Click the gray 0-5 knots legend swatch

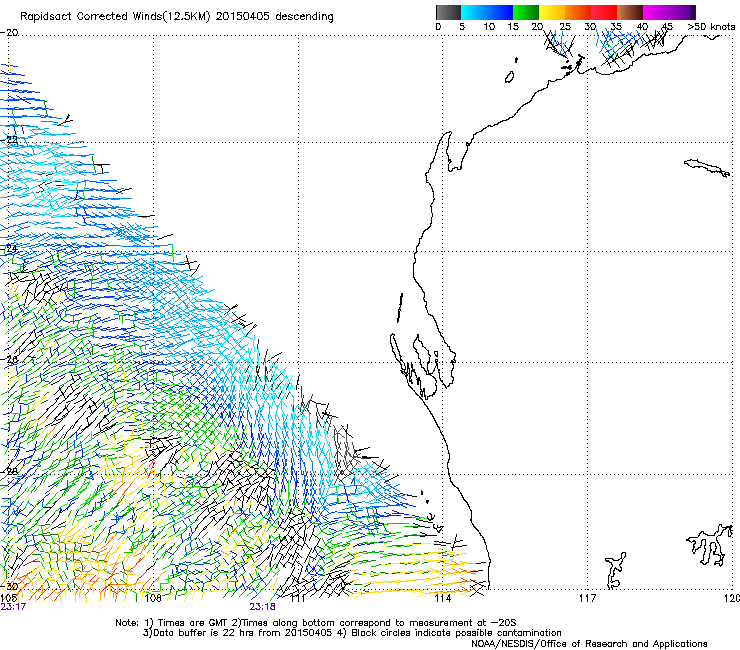448,12
